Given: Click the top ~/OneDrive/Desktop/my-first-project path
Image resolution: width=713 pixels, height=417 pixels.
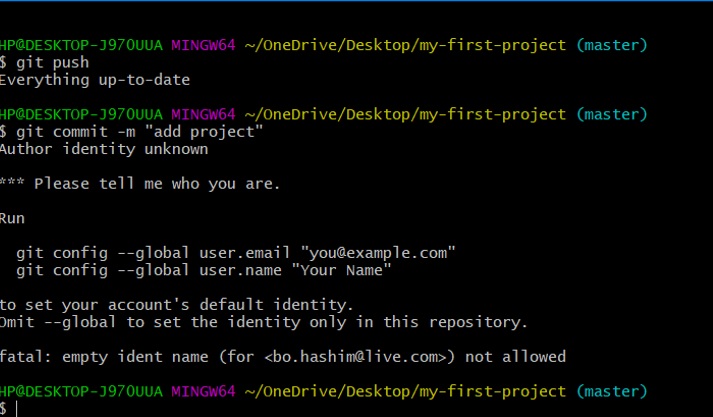Looking at the screenshot, I should coord(405,45).
